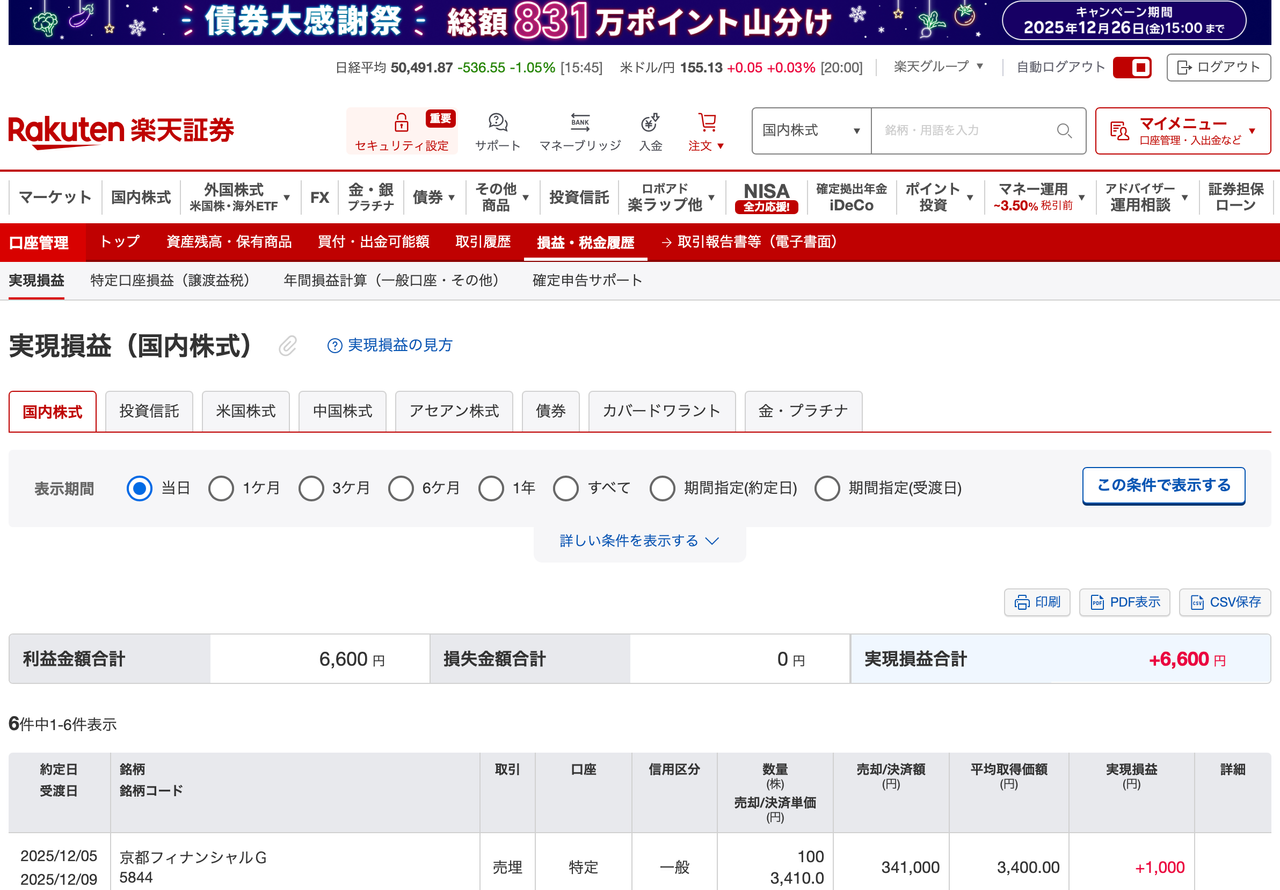Select the 当日 display period radio button

[x=139, y=488]
